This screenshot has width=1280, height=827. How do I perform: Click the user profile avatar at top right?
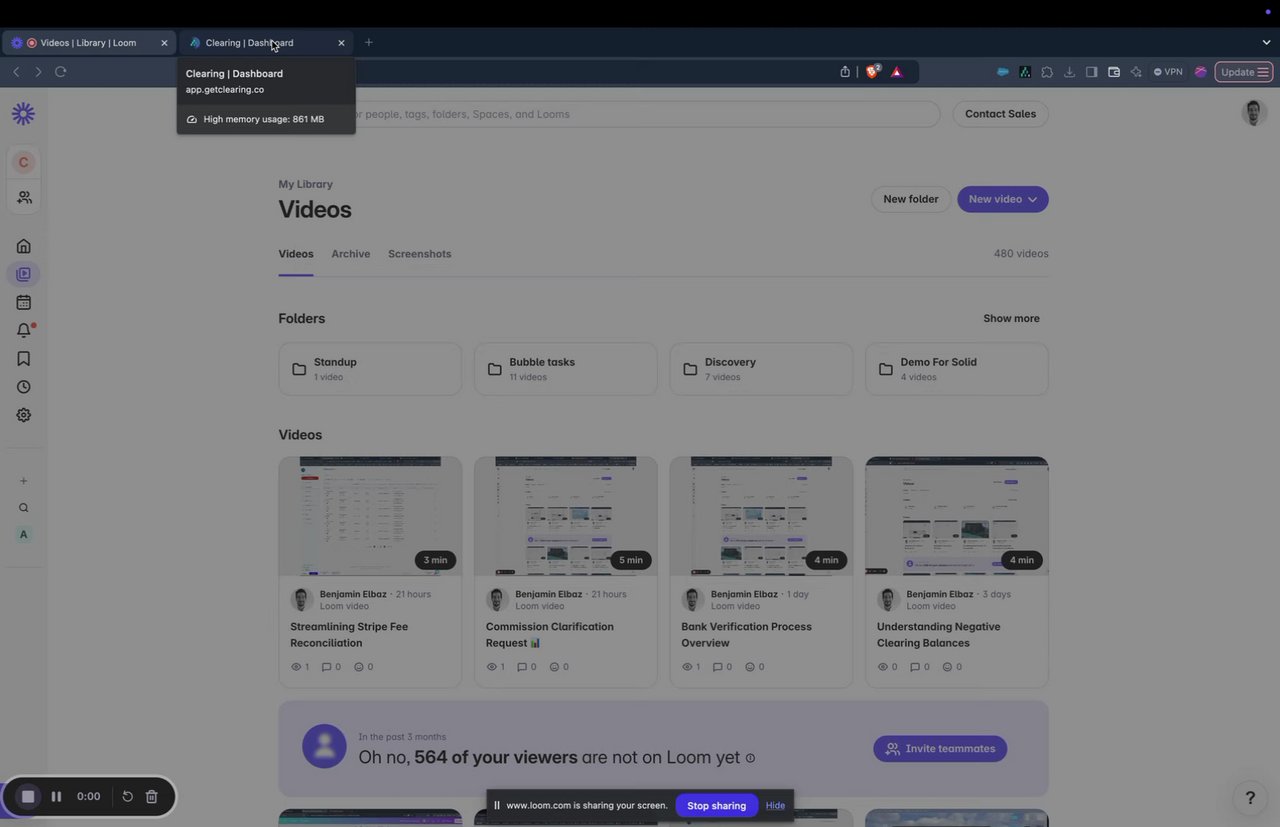pos(1254,113)
